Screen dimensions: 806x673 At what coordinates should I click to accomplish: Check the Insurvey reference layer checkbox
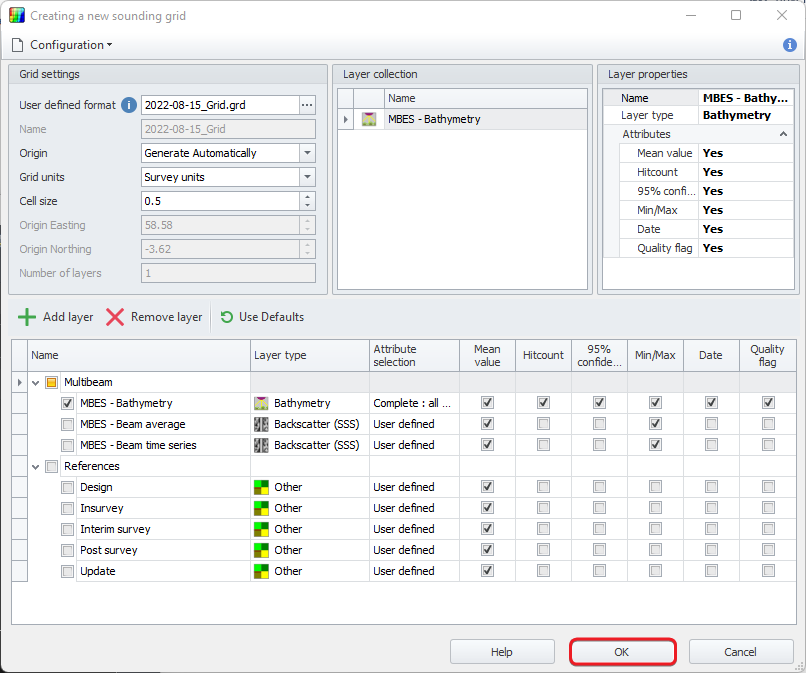[x=67, y=508]
